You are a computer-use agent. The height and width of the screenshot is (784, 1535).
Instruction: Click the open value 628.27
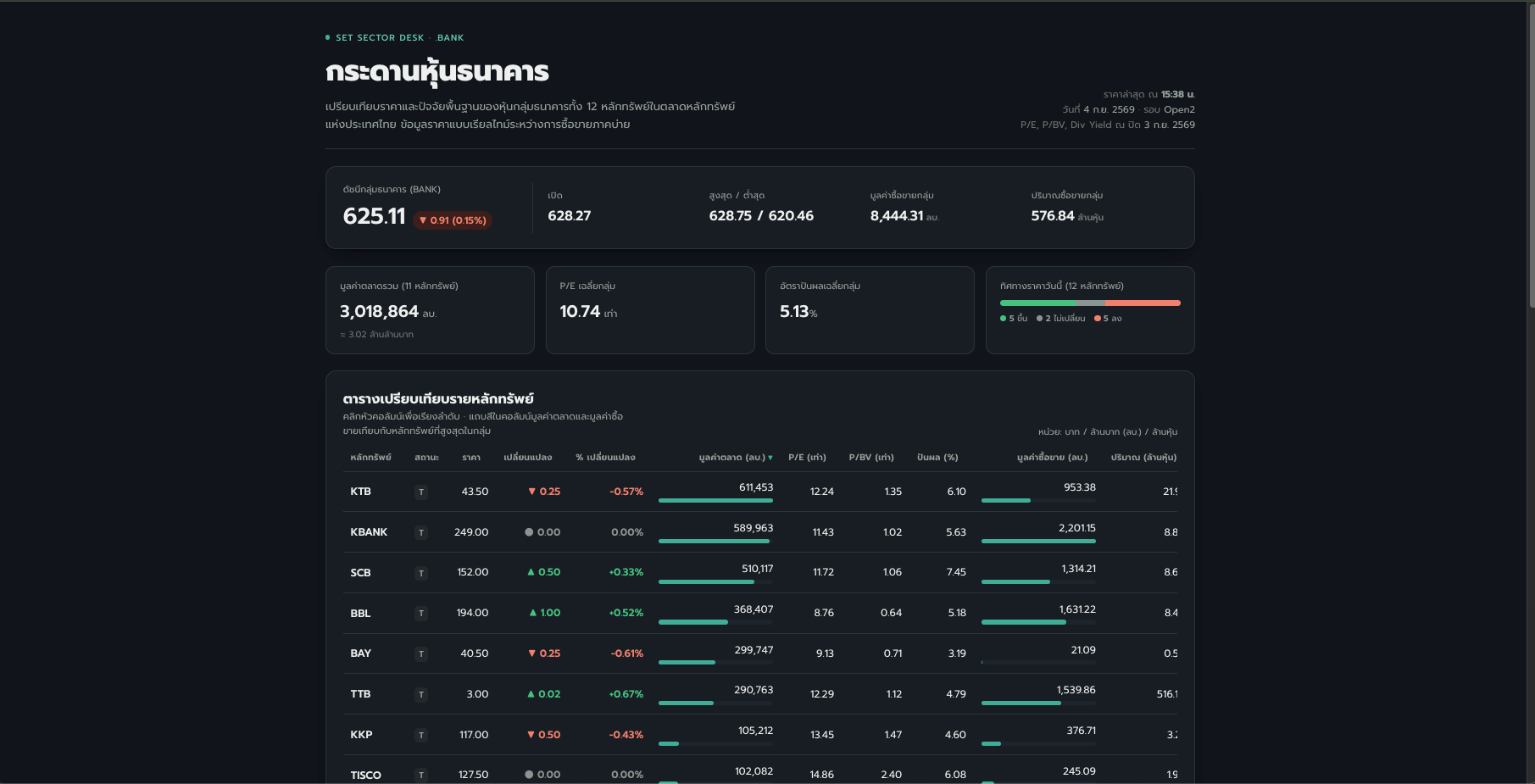tap(570, 216)
